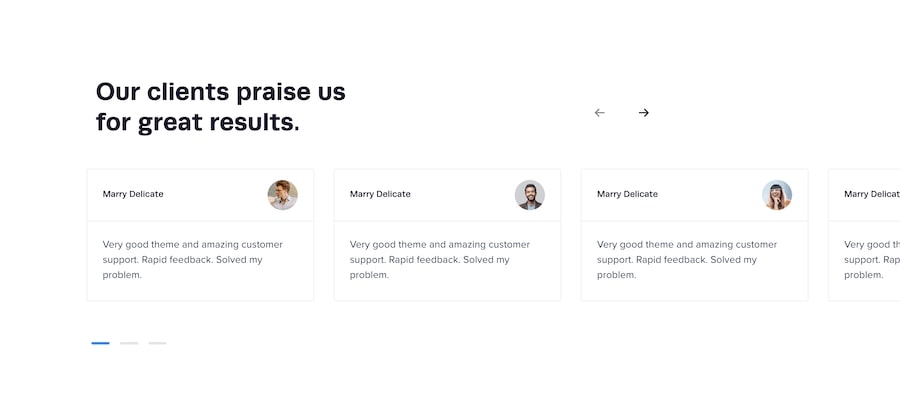This screenshot has height=418, width=900.
Task: Click the cut-off fourth card's testimonial text
Action: click(x=870, y=259)
